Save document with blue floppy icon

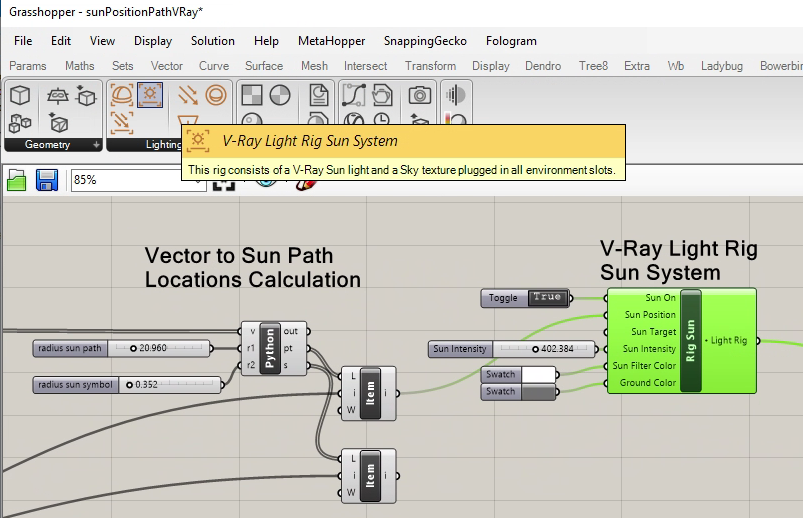point(47,180)
